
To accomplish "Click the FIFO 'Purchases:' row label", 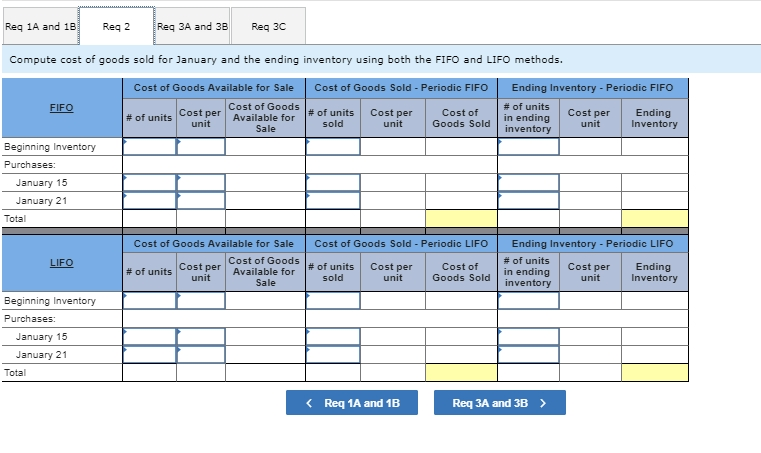I will click(30, 165).
